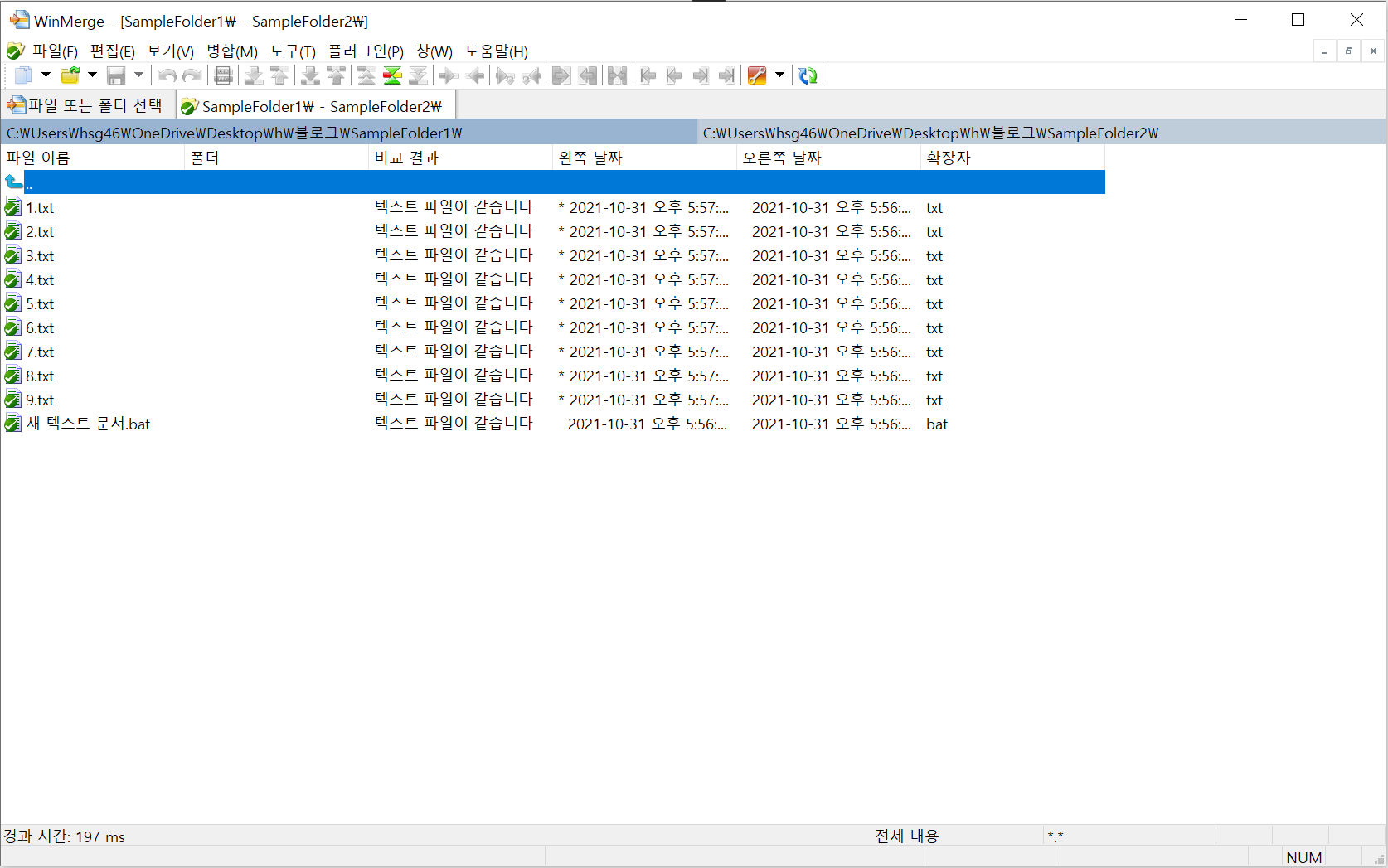
Task: Click 경과 시간: 197 ms in status bar
Action: point(64,836)
